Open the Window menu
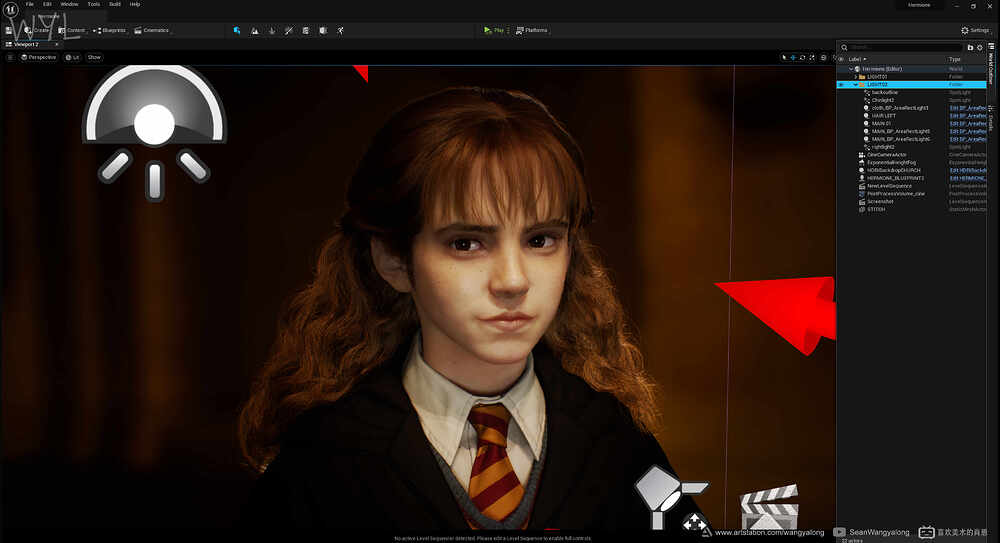1000x543 pixels. pos(69,4)
